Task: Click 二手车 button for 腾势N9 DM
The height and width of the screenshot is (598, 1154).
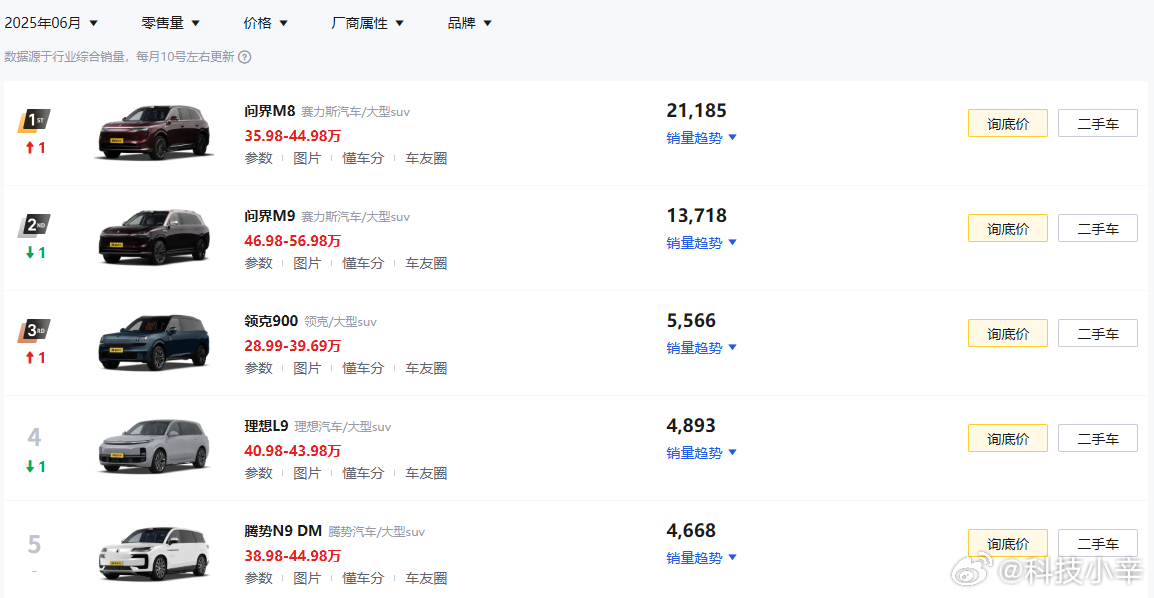Action: pos(1097,544)
